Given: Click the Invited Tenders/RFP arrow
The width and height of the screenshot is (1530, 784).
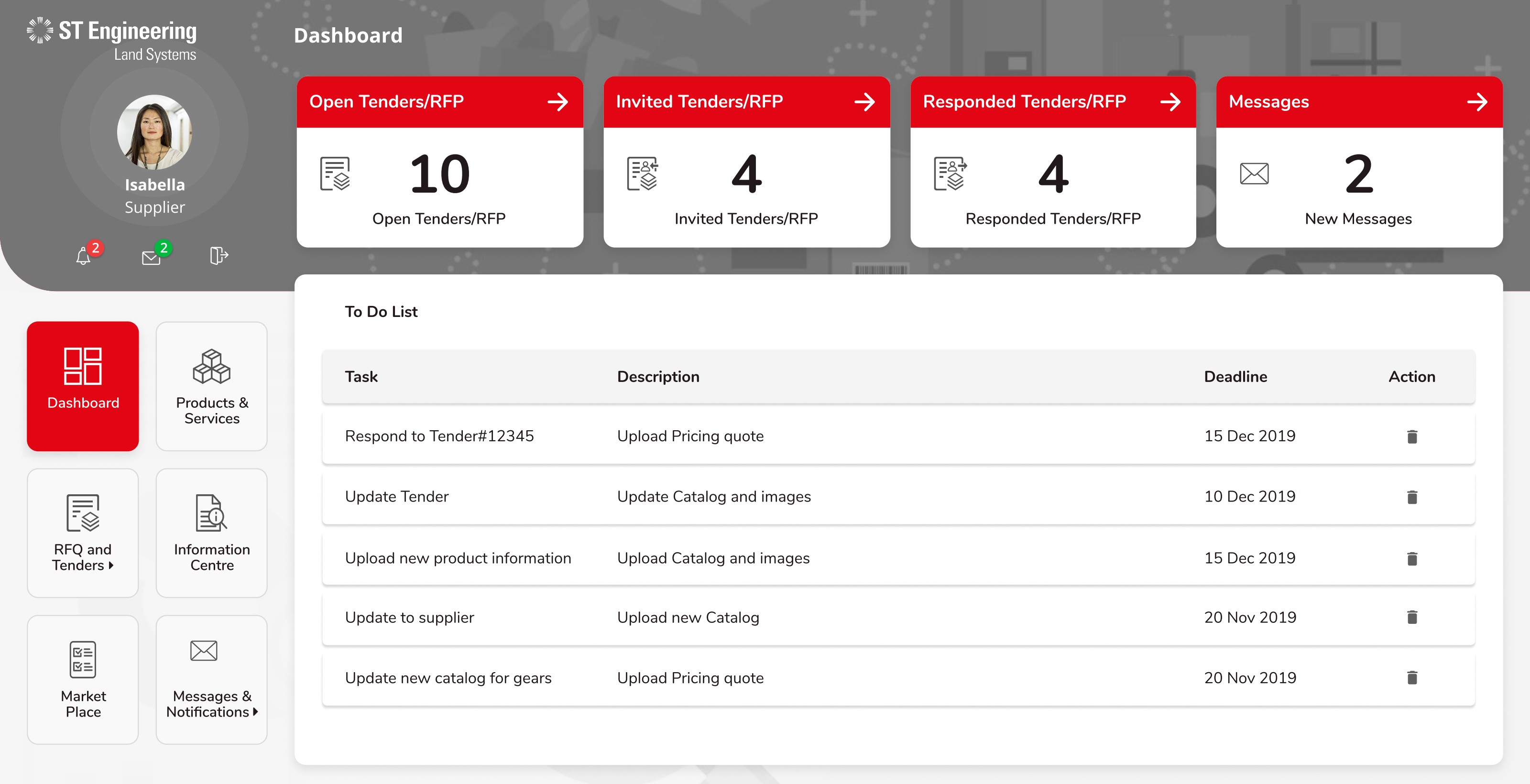Looking at the screenshot, I should [864, 101].
